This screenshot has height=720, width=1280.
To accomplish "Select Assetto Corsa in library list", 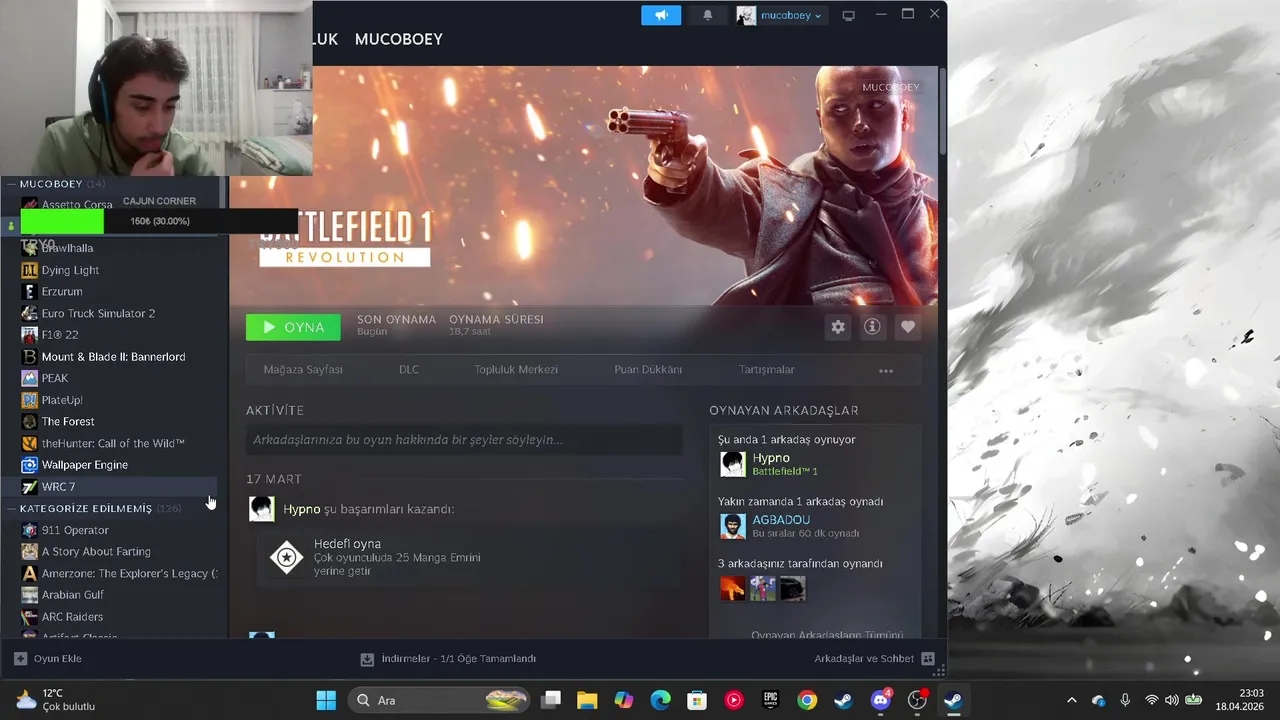I will tap(77, 205).
